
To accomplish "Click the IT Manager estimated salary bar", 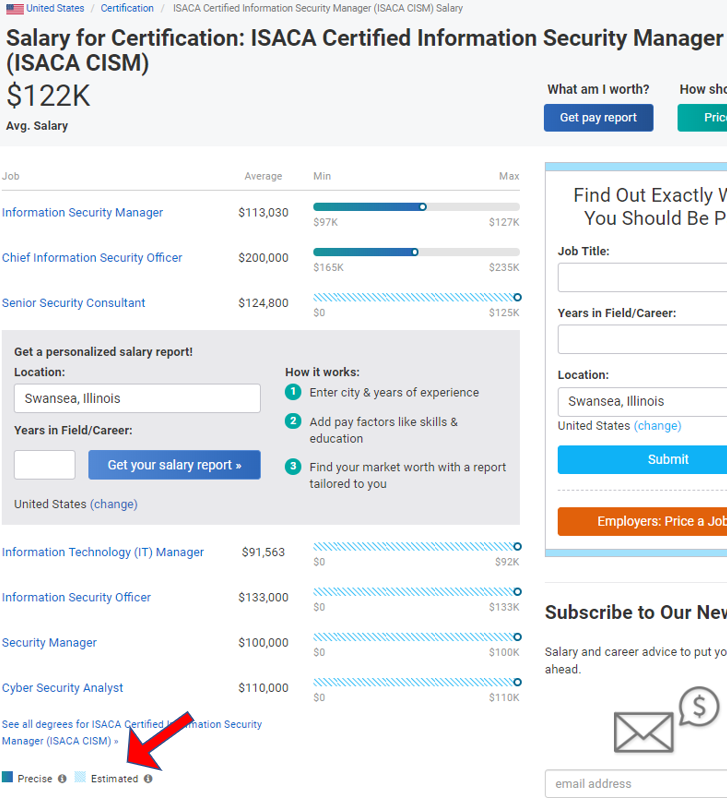I will 416,546.
